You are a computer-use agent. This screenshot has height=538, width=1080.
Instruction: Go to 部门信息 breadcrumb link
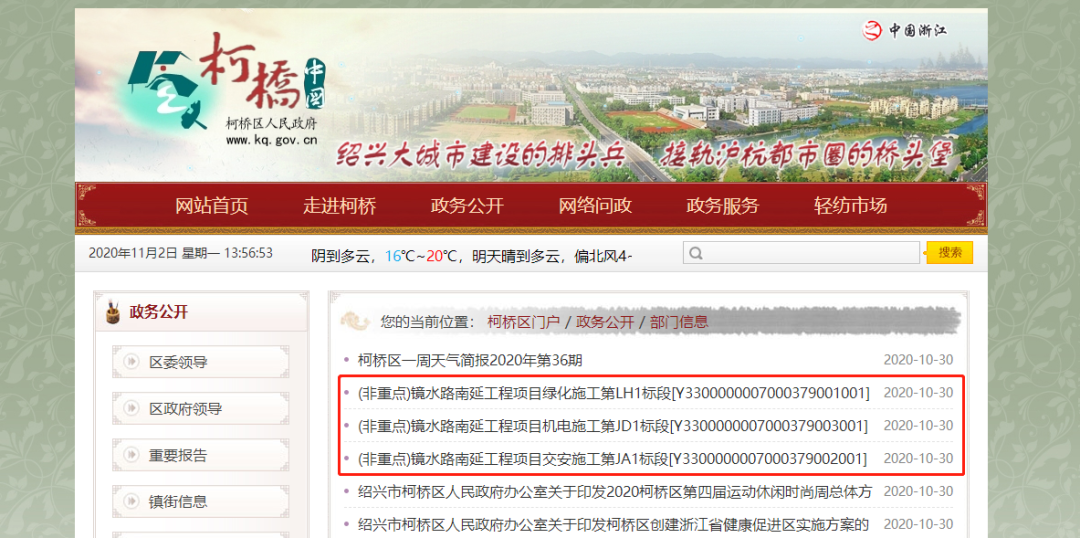tap(679, 322)
